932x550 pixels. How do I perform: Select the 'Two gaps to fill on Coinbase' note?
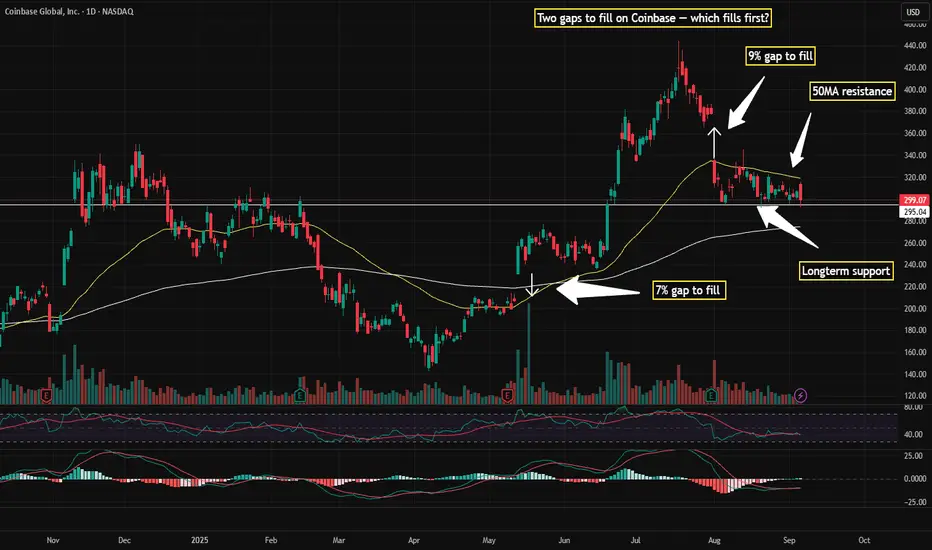pos(653,18)
